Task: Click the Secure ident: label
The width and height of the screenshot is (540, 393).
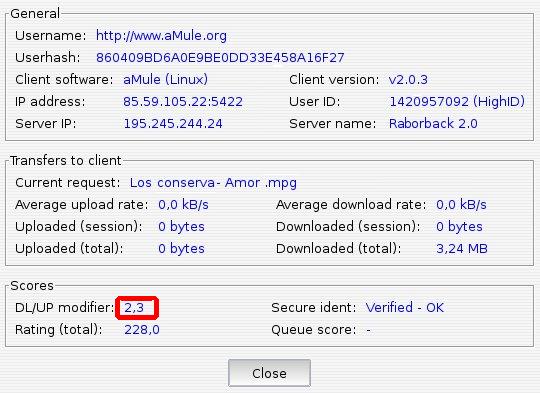Action: tap(314, 308)
